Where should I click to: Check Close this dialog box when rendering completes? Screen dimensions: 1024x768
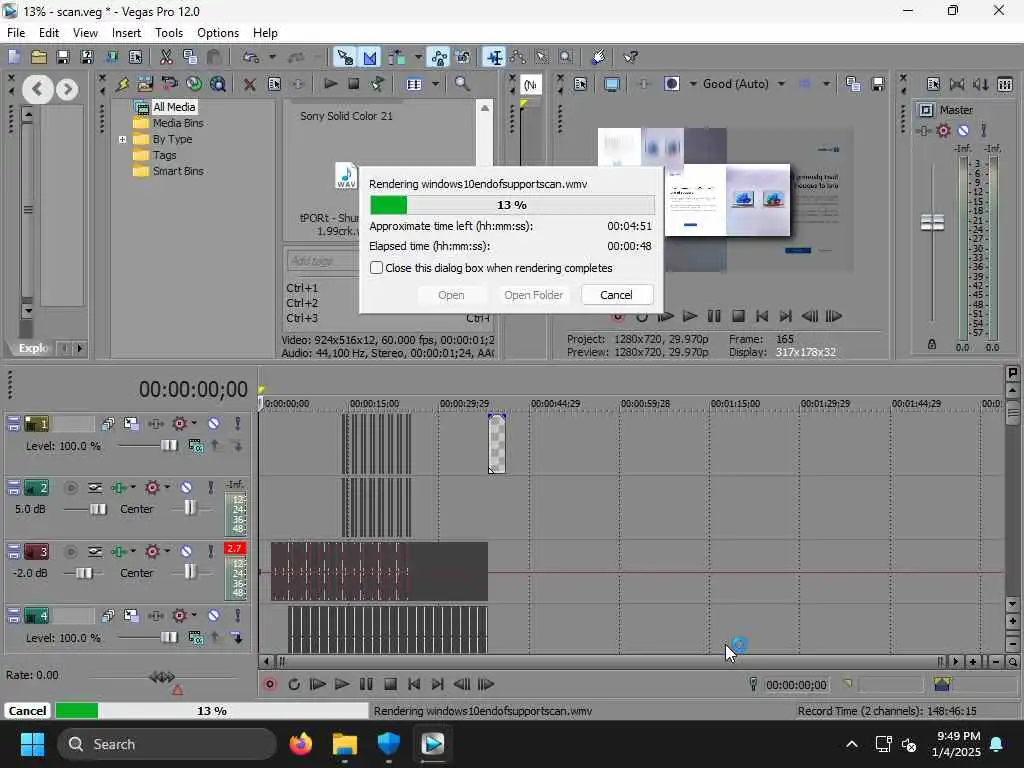point(376,268)
